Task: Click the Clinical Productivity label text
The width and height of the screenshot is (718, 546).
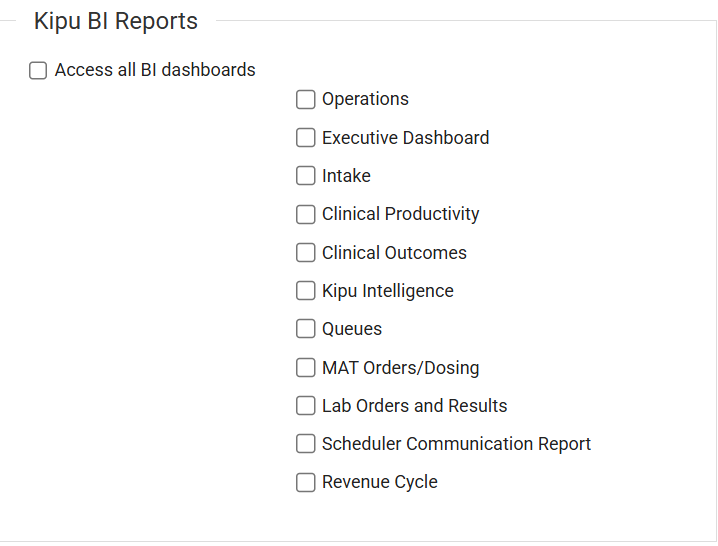Action: [x=400, y=214]
